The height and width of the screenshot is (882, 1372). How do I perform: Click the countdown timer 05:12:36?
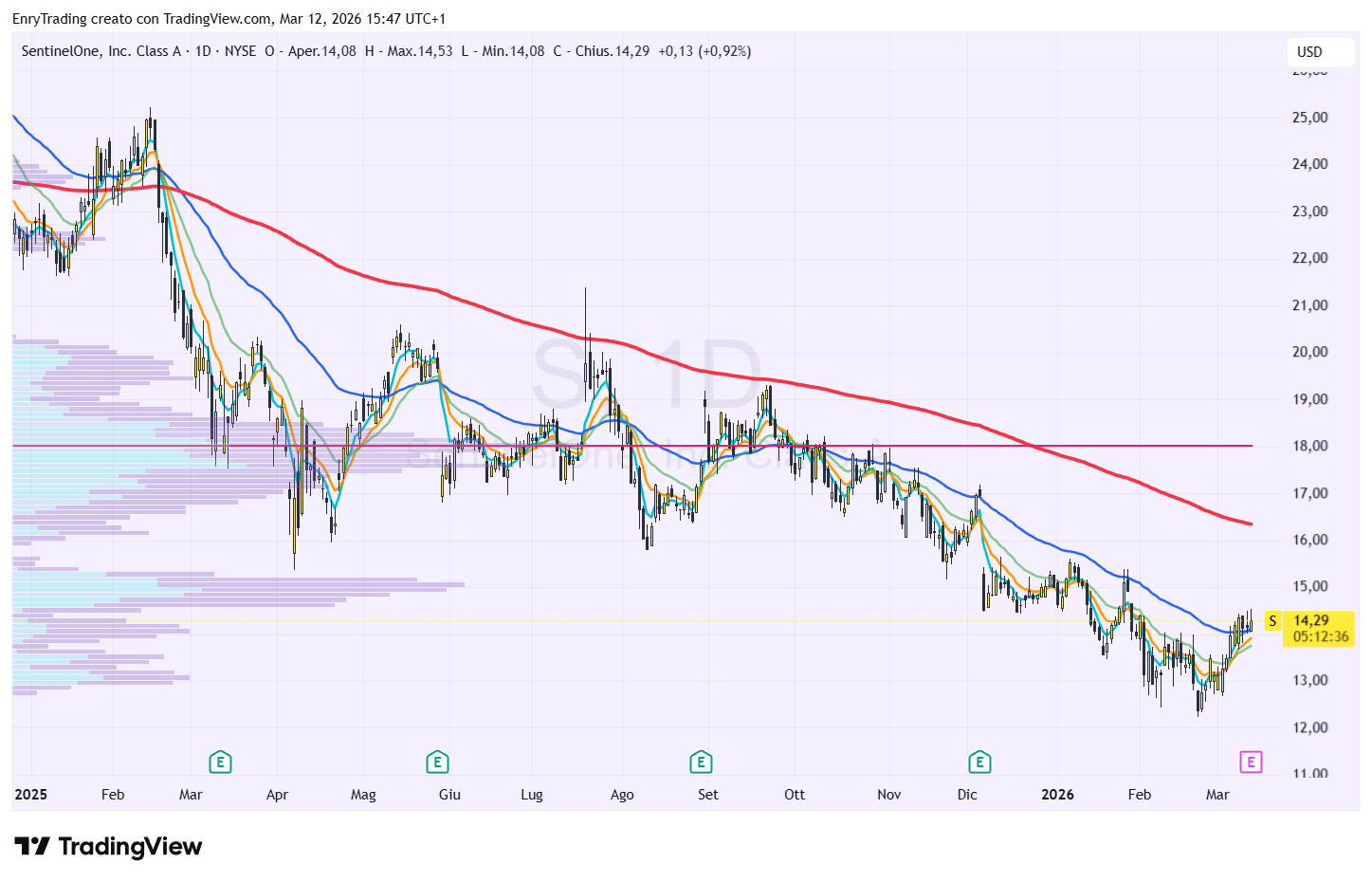[x=1321, y=636]
